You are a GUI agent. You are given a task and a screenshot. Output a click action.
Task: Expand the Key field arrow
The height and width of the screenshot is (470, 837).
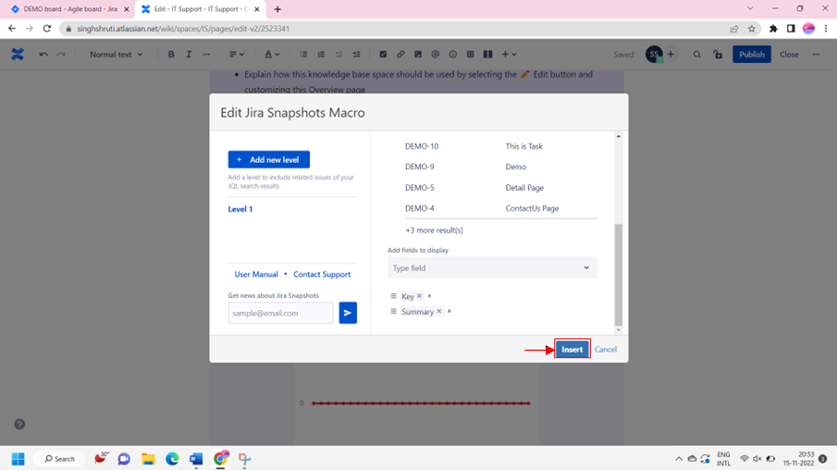[x=429, y=295]
